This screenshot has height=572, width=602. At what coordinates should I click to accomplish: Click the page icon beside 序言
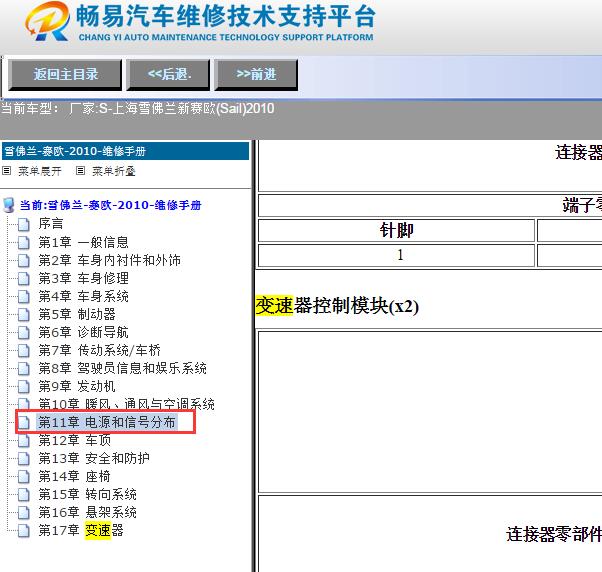click(24, 224)
